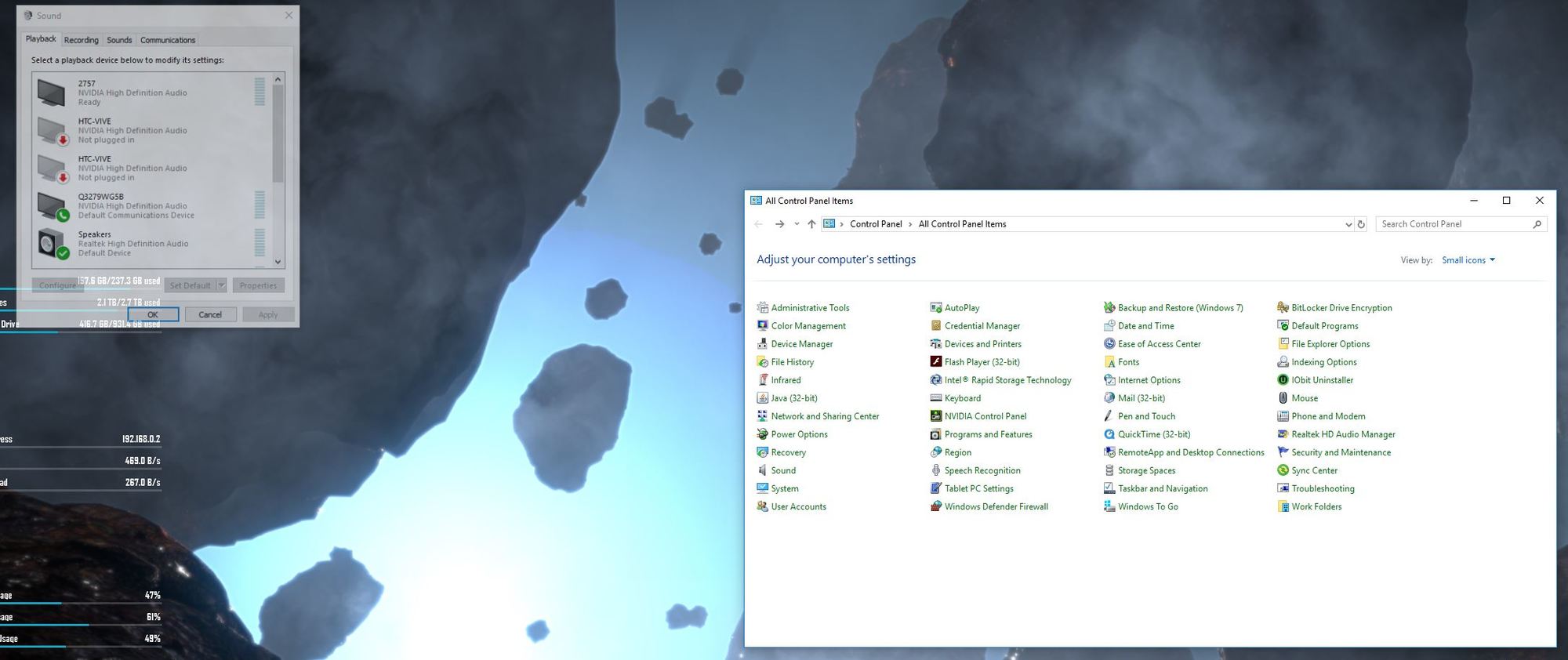1568x660 pixels.
Task: Click Control Panel in the breadcrumb path
Action: [876, 224]
